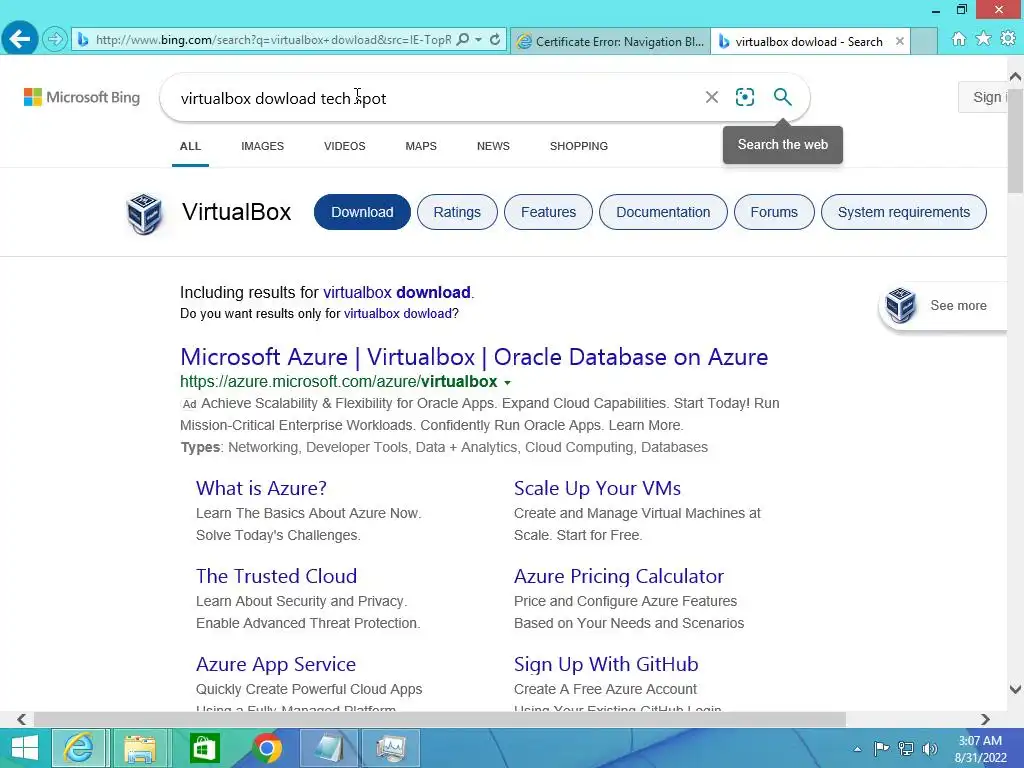Open the Sign Up With GitHub link
Image resolution: width=1024 pixels, height=768 pixels.
pyautogui.click(x=606, y=664)
